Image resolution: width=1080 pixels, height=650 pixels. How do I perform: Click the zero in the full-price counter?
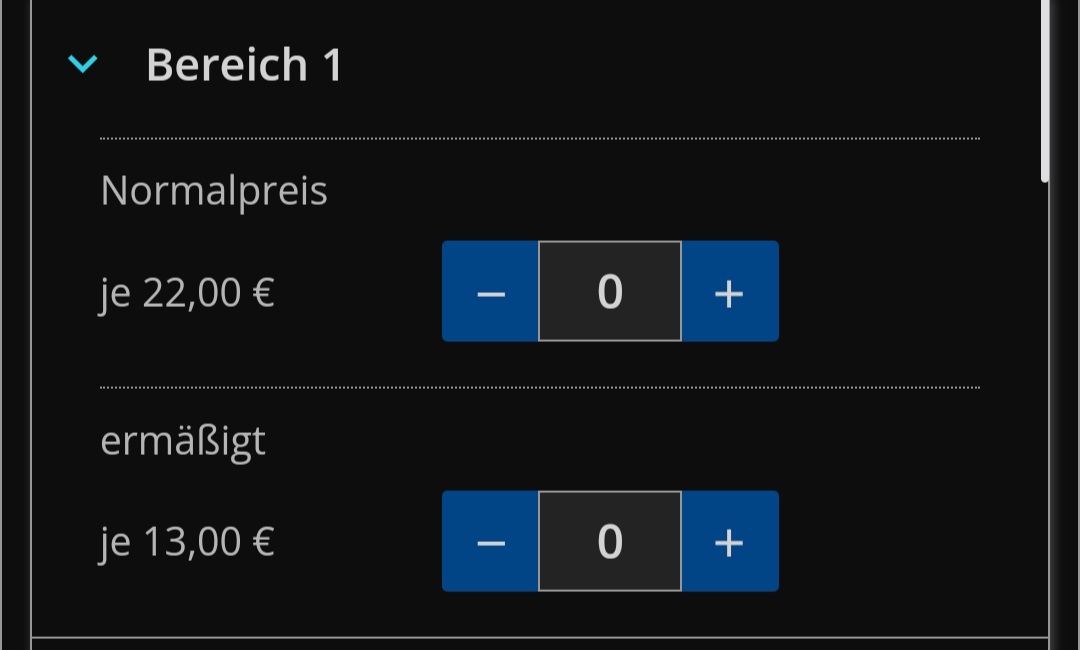(x=610, y=292)
